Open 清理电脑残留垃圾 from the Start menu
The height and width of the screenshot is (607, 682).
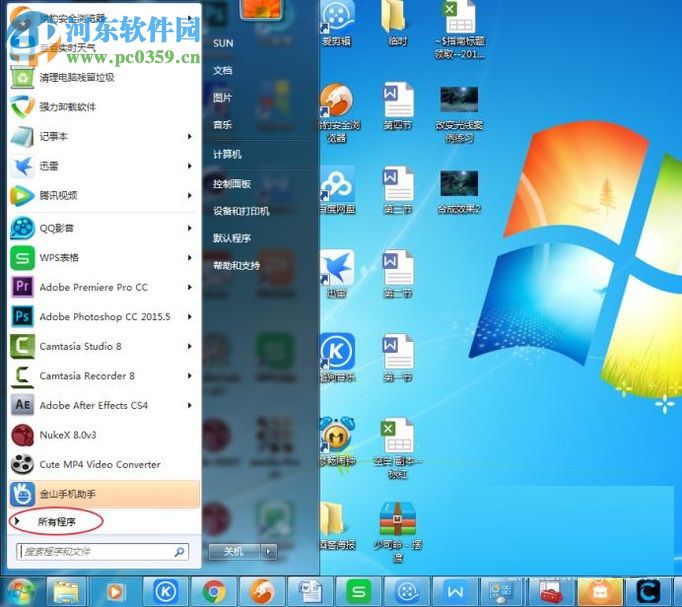[x=104, y=78]
